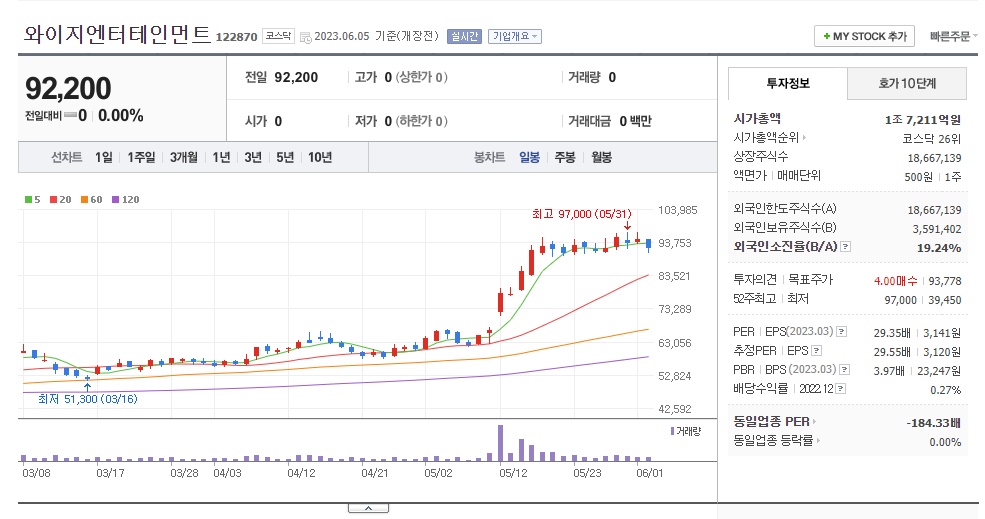Select the 3년 line chart period

(253, 157)
